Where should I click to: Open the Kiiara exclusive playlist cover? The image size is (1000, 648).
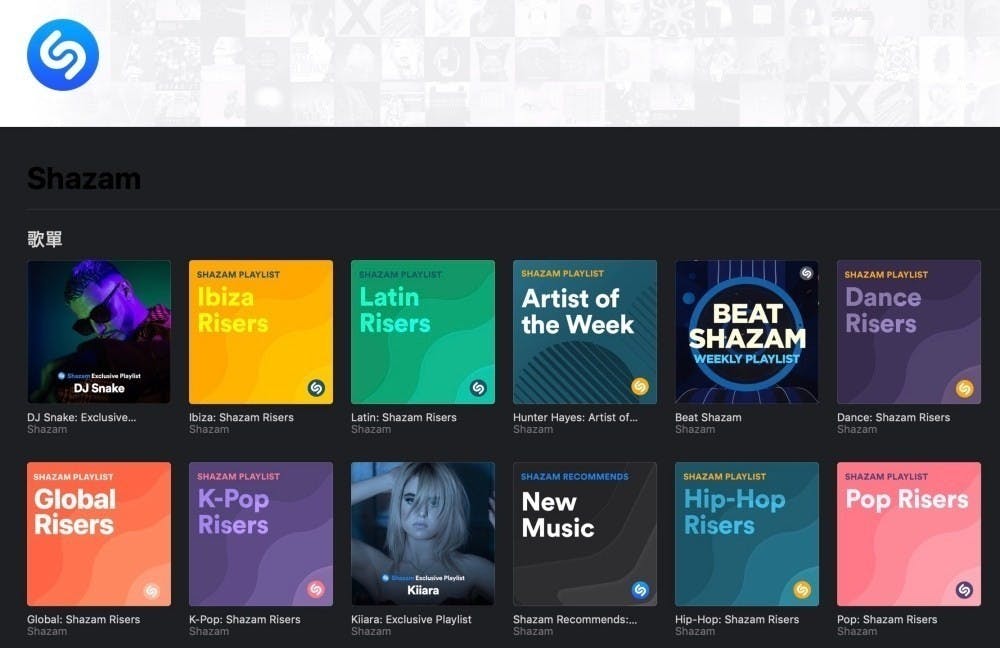click(423, 533)
